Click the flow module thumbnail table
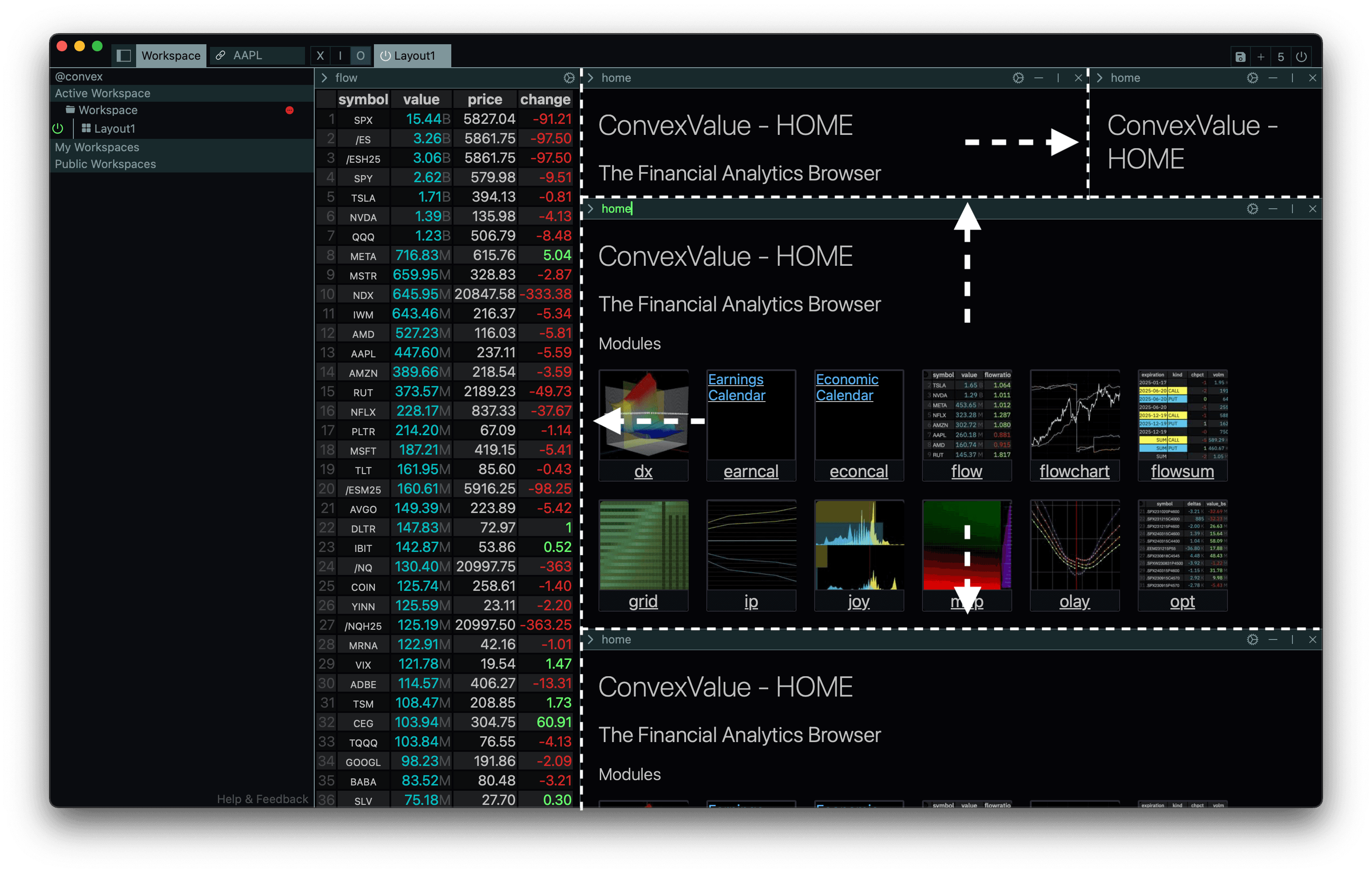Screen dimensions: 1372x873 click(966, 414)
